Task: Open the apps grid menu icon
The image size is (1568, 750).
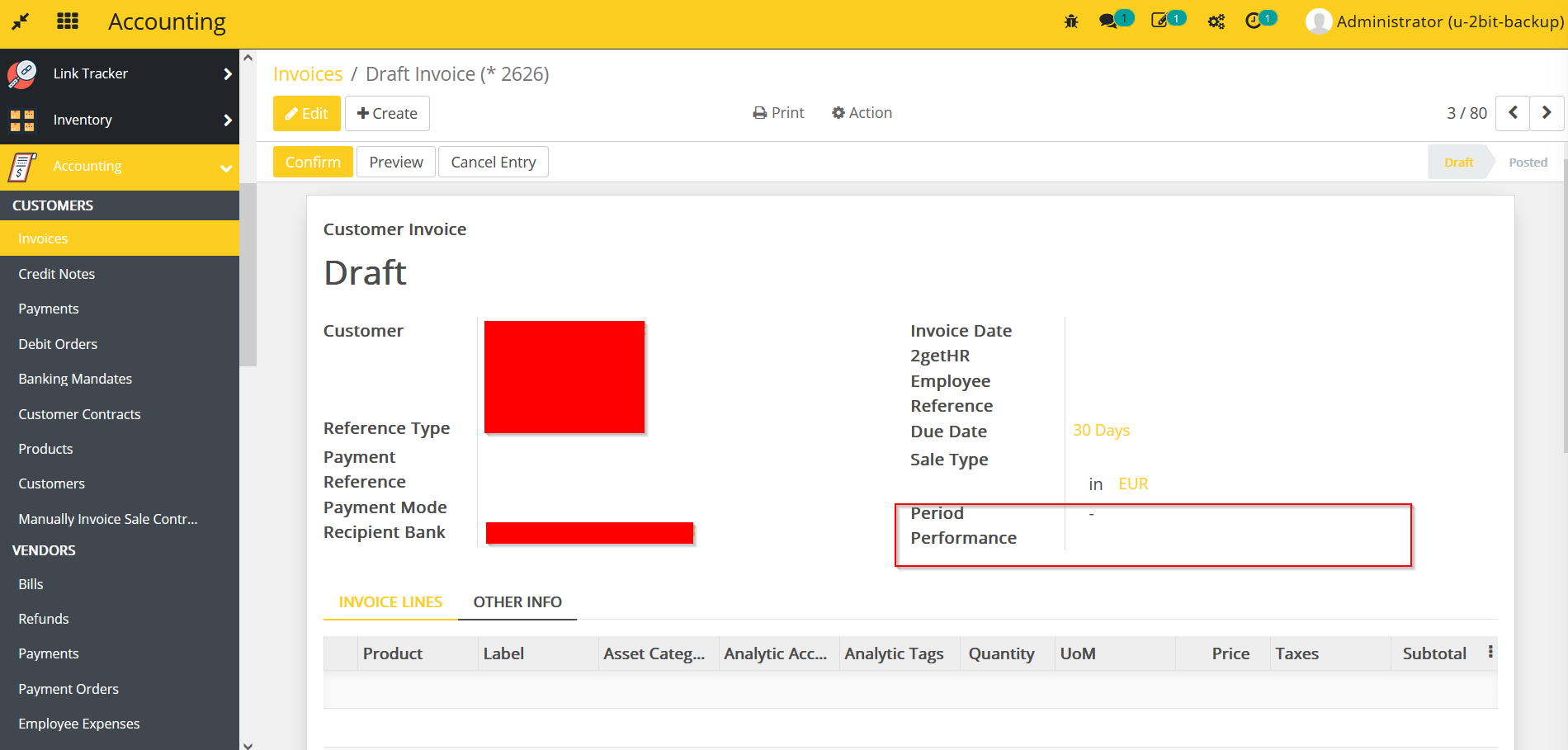Action: coord(68,21)
